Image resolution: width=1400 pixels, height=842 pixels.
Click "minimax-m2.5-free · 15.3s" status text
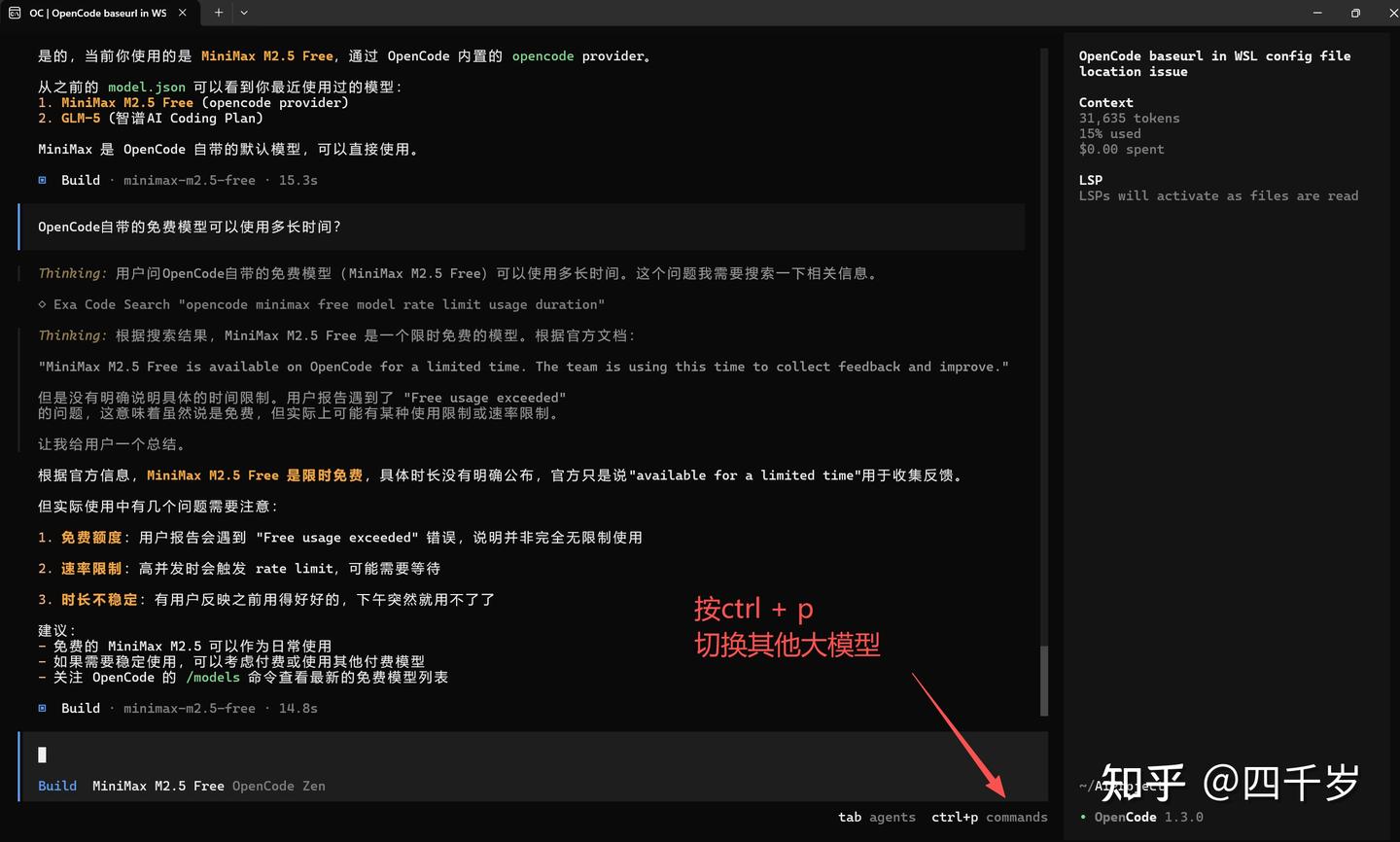(x=221, y=180)
